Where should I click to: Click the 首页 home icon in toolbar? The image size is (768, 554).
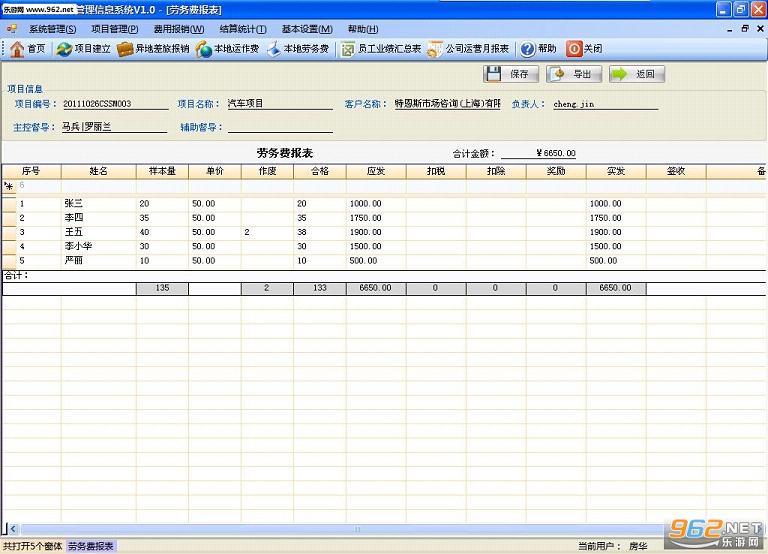click(17, 48)
